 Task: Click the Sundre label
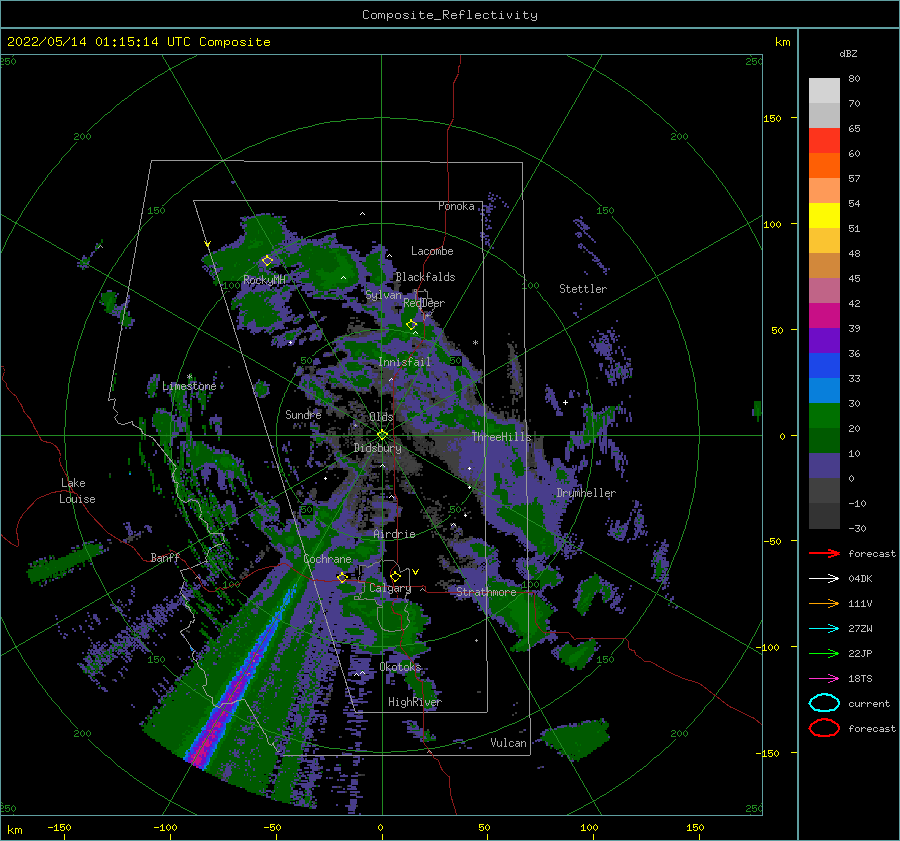303,414
